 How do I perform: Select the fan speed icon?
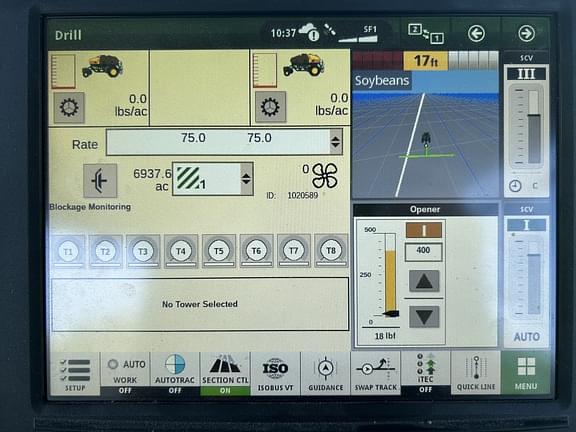coord(325,176)
